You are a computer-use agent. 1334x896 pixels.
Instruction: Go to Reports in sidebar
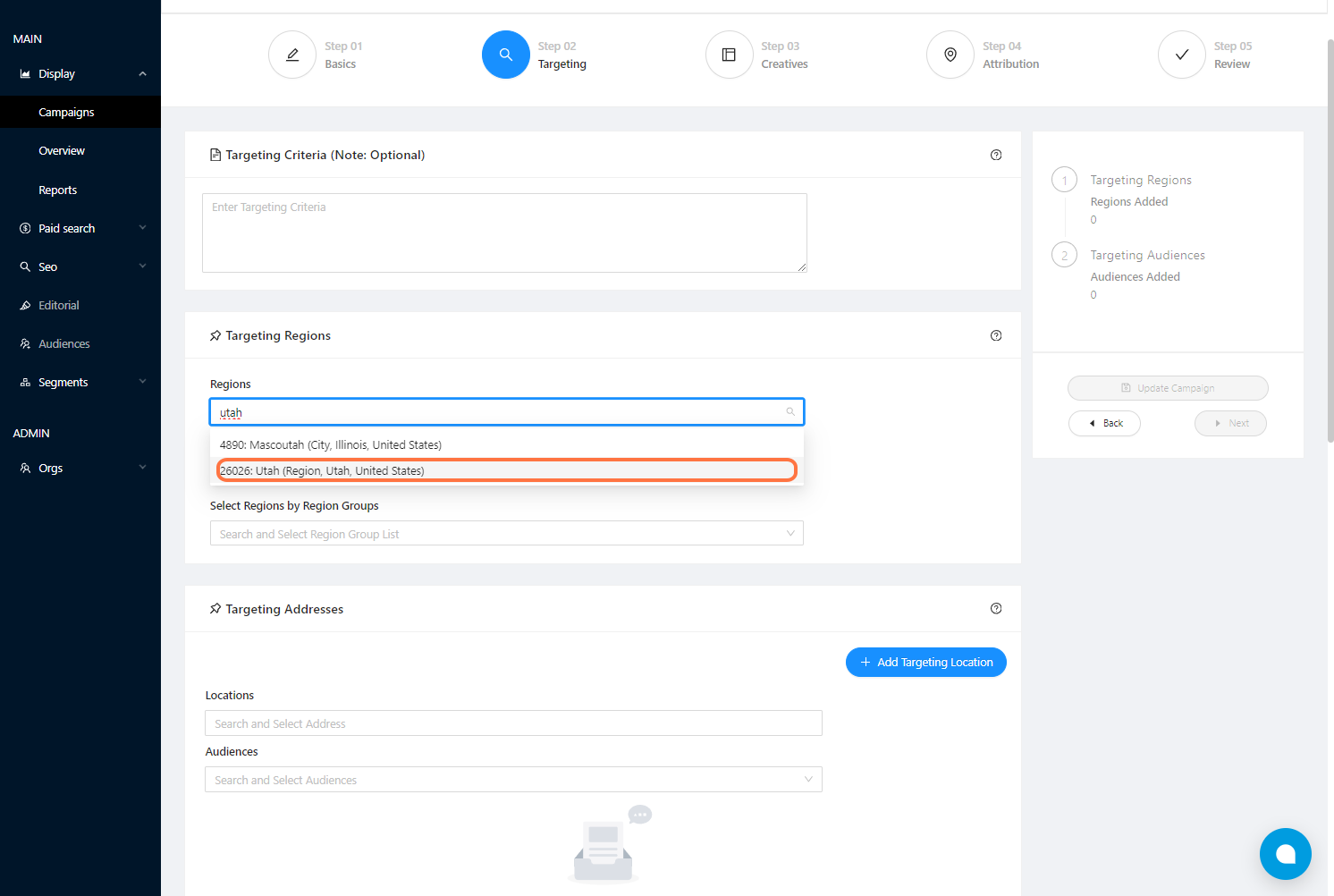point(58,190)
